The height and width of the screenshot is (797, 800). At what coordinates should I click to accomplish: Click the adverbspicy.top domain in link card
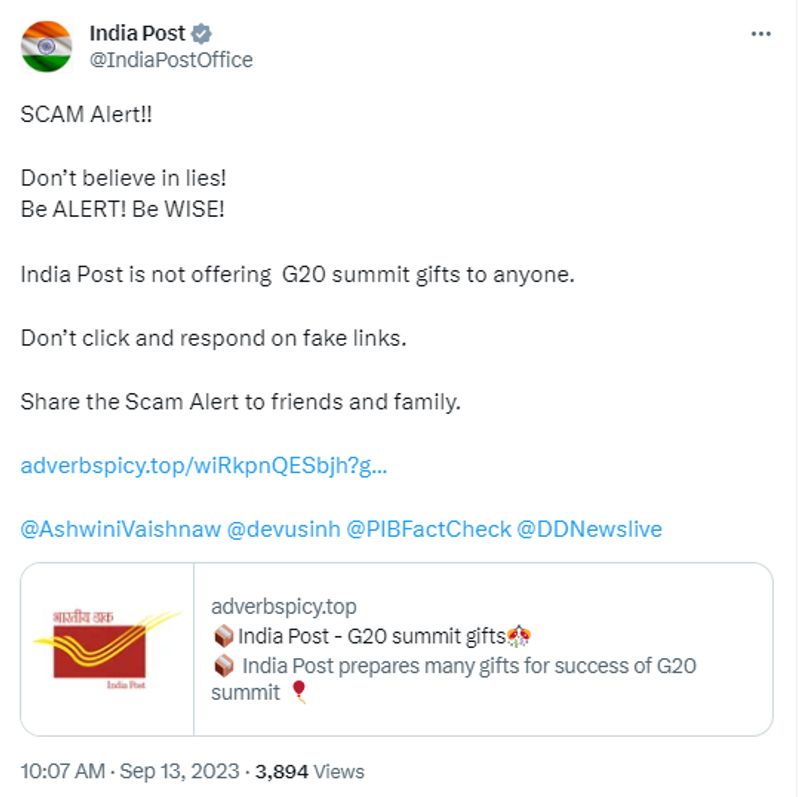[x=284, y=607]
